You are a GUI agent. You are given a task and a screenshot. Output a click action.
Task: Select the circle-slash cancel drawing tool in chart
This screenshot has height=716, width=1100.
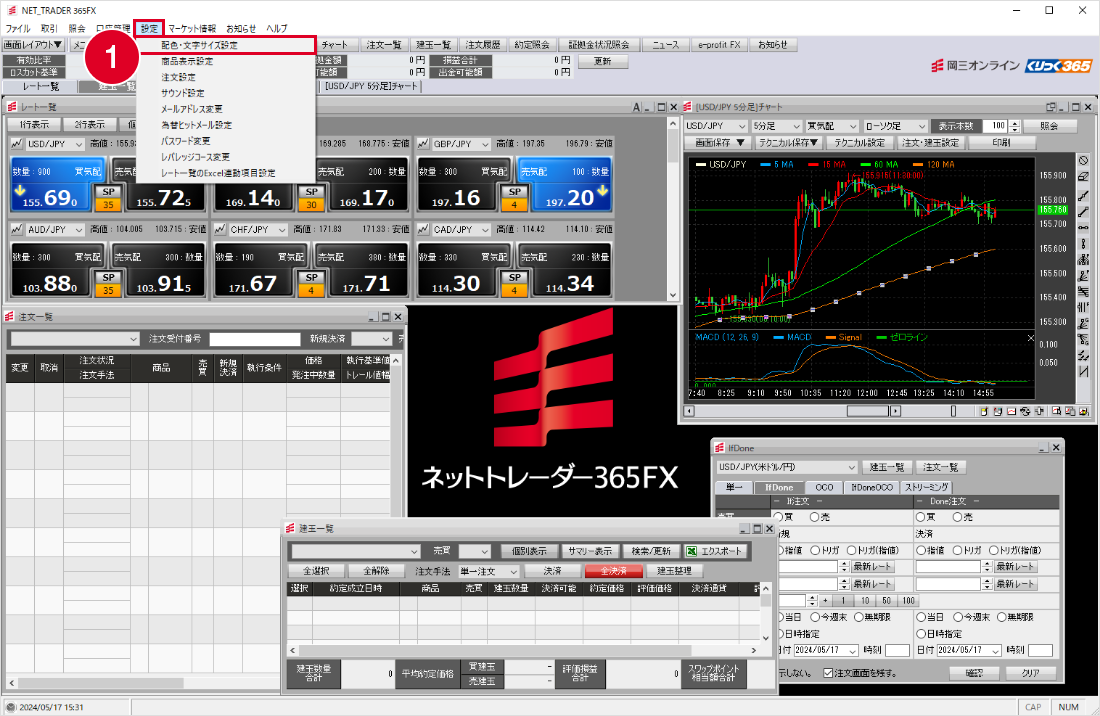pos(1084,161)
